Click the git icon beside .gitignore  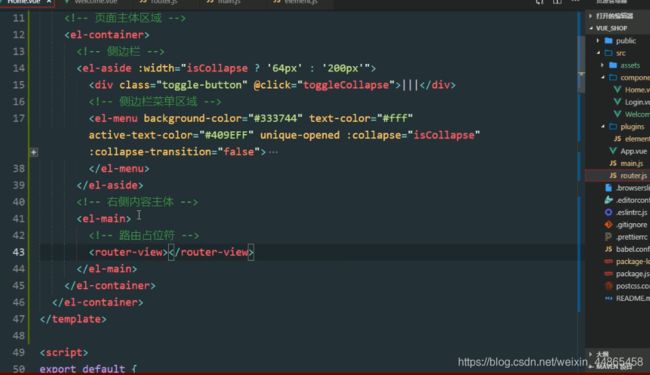pos(609,225)
